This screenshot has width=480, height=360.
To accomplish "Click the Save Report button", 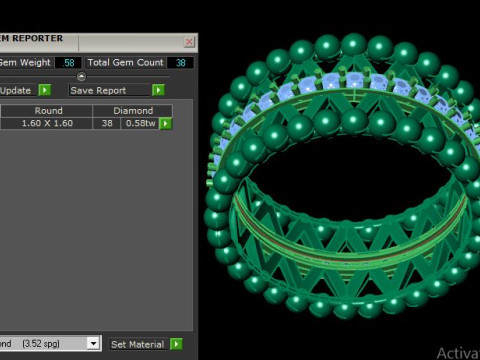I will click(110, 90).
